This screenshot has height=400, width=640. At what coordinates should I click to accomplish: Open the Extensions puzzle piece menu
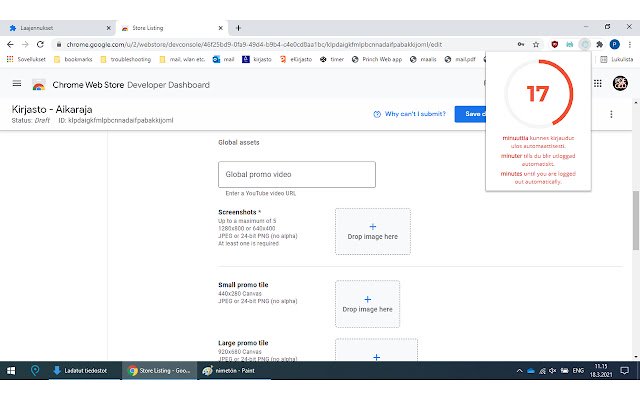[x=600, y=44]
